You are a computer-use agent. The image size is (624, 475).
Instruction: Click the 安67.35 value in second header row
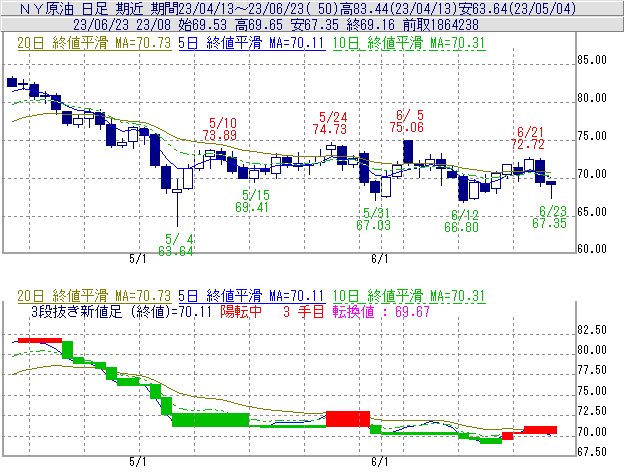pyautogui.click(x=315, y=25)
